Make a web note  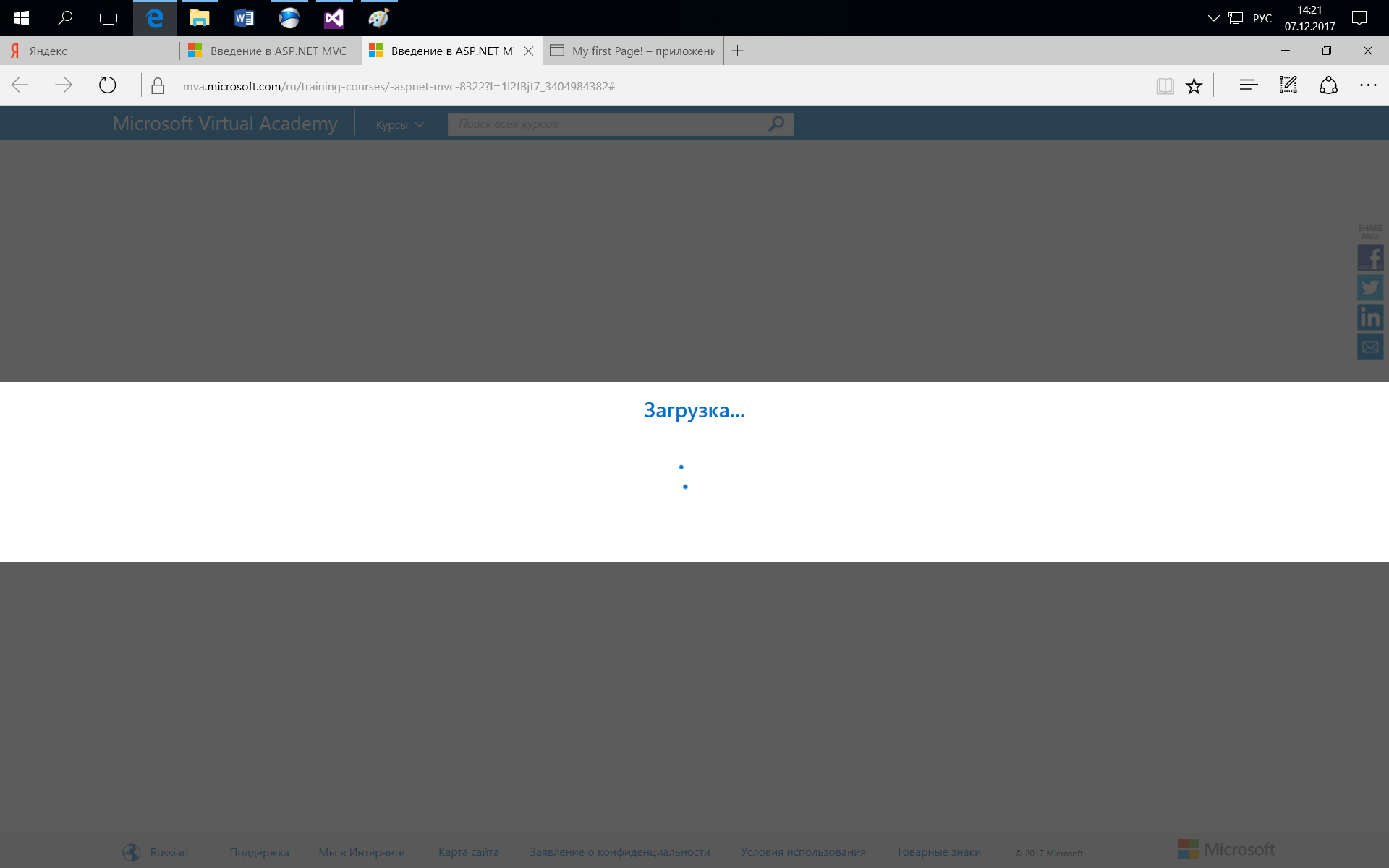pos(1288,85)
